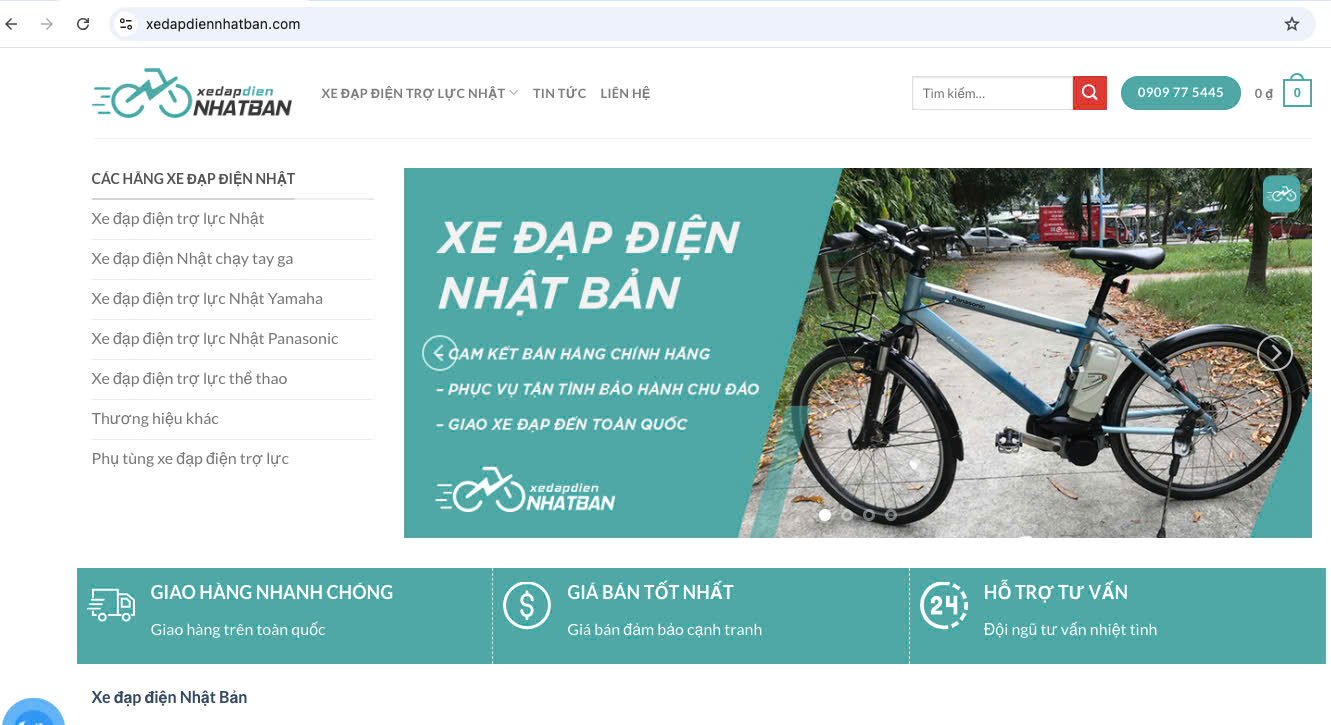Open Thương hiệu khác category
This screenshot has width=1331, height=725.
click(x=155, y=419)
